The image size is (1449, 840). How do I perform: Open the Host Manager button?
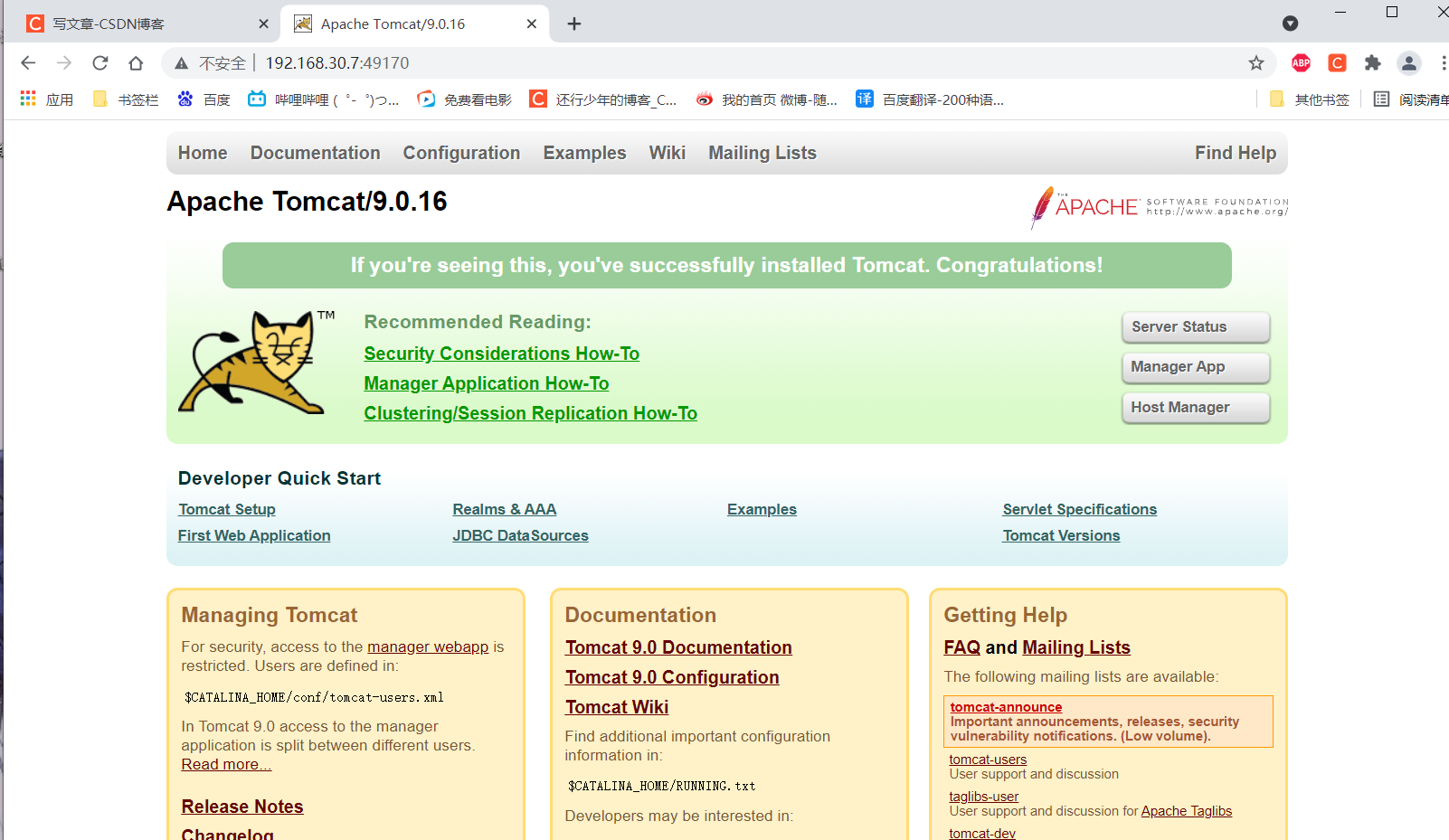(1196, 408)
